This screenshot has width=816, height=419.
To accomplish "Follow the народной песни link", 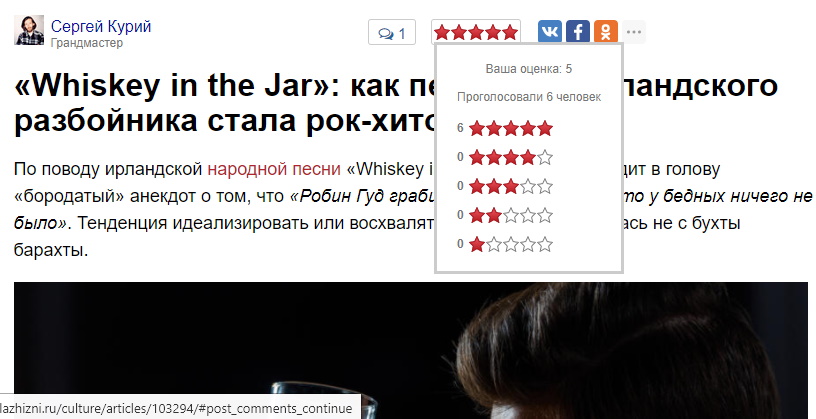I will click(x=274, y=169).
